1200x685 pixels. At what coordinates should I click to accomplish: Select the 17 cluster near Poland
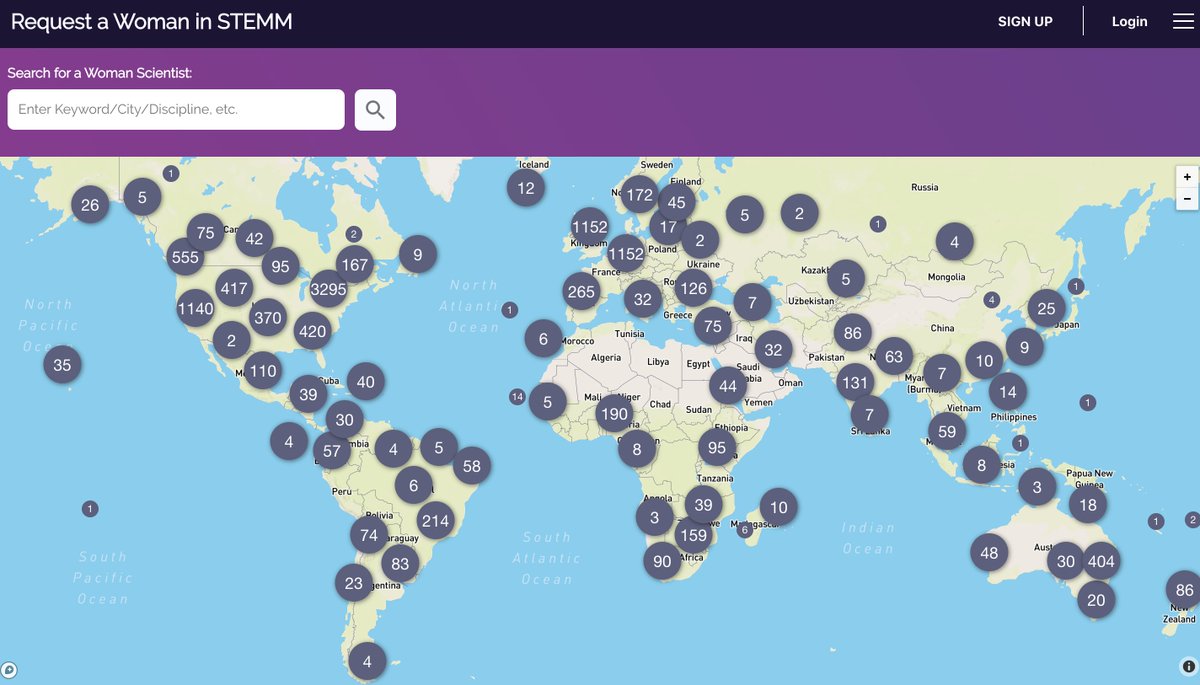tap(668, 227)
